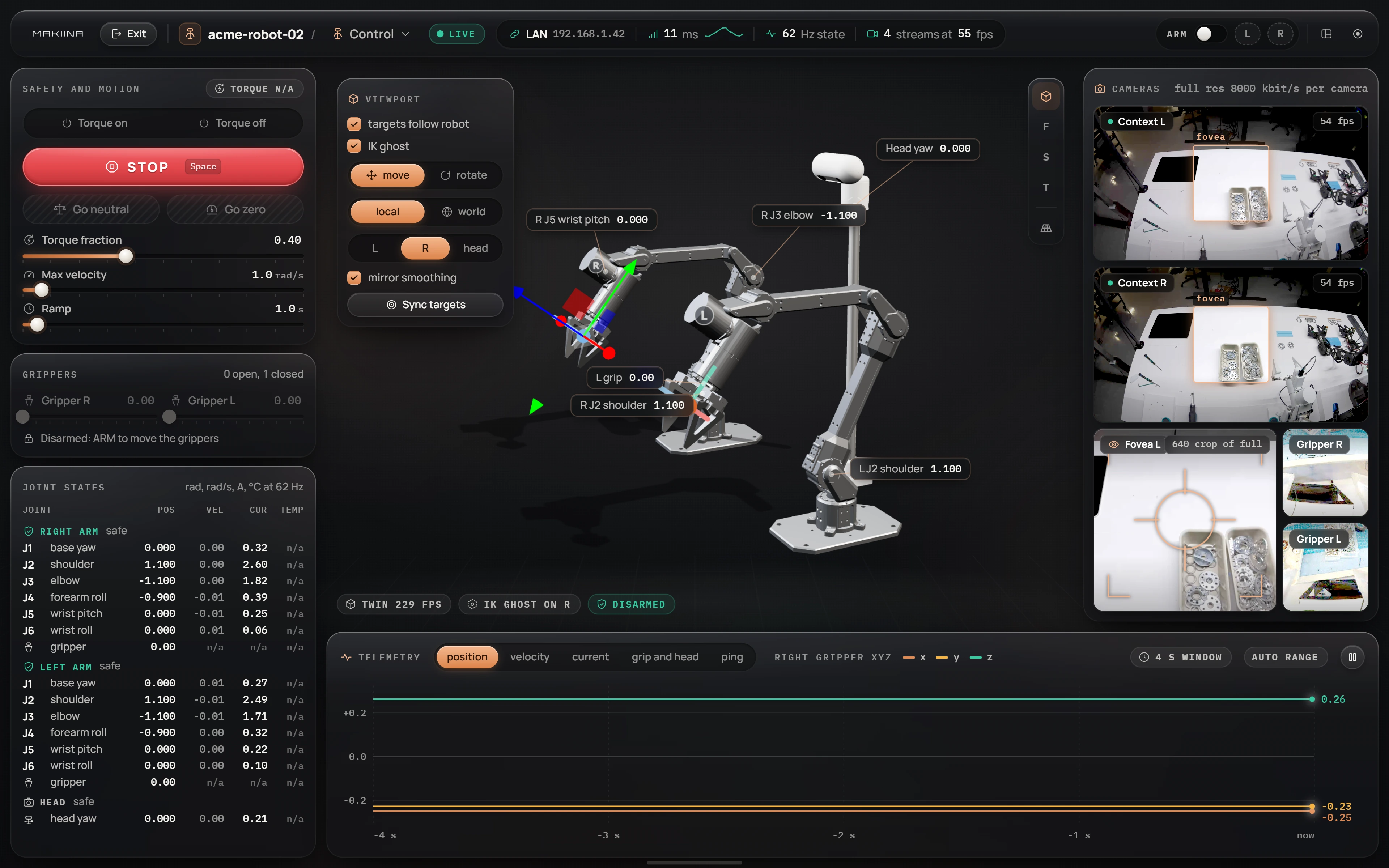
Task: Switch viewport to side view S
Action: pyautogui.click(x=1046, y=157)
